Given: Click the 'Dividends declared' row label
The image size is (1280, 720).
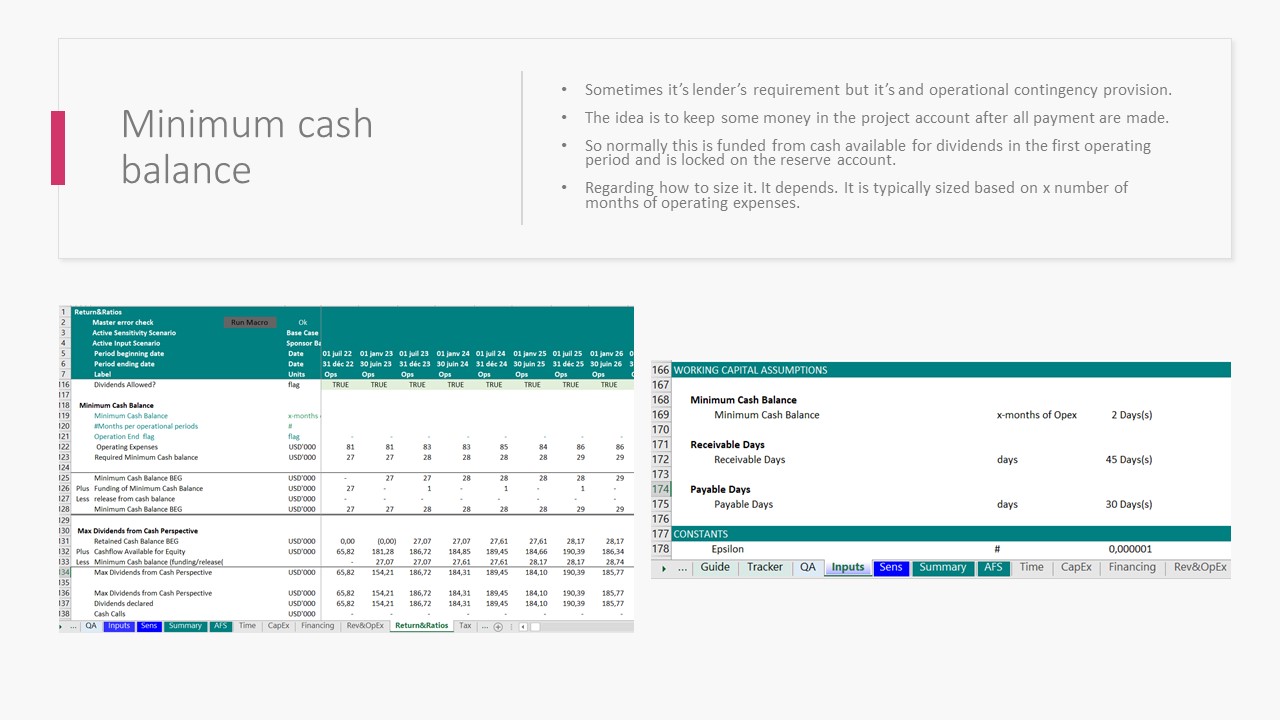Looking at the screenshot, I should pyautogui.click(x=124, y=604).
